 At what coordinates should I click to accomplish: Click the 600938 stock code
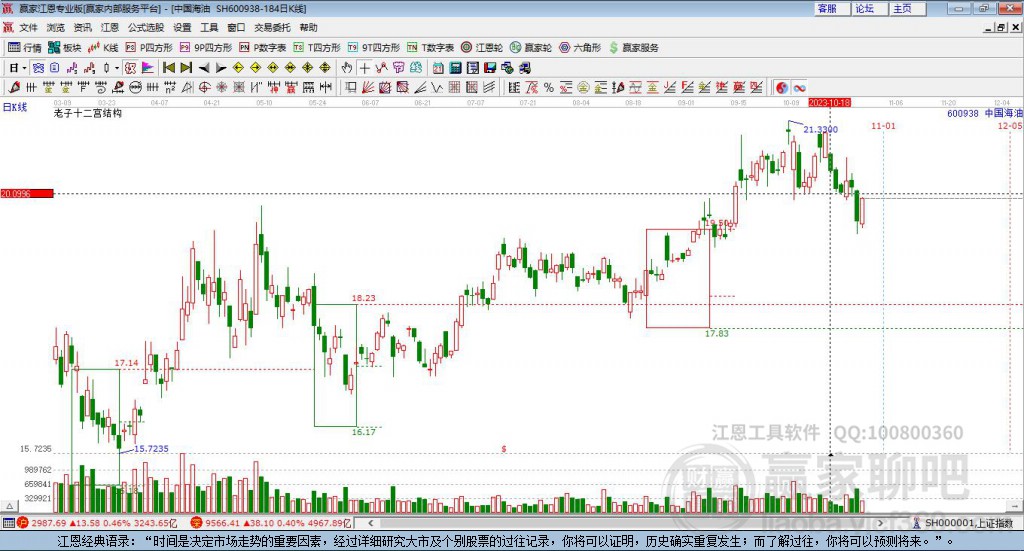tap(963, 114)
